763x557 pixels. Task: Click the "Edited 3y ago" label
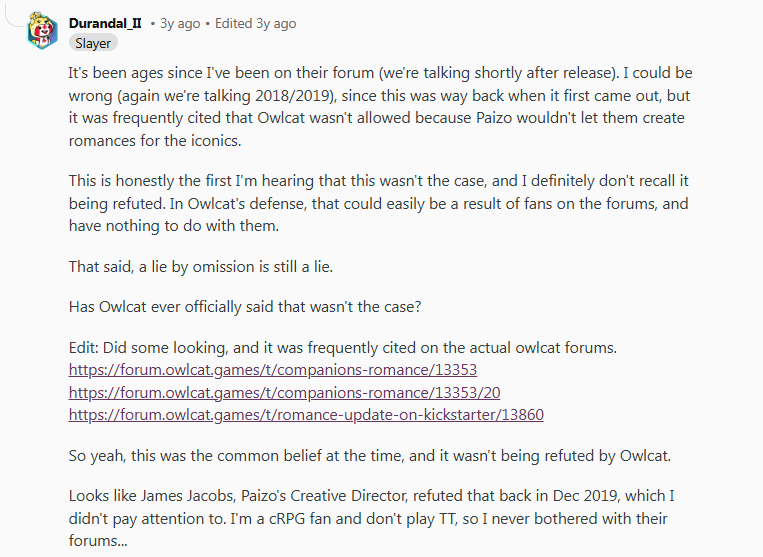[x=255, y=23]
